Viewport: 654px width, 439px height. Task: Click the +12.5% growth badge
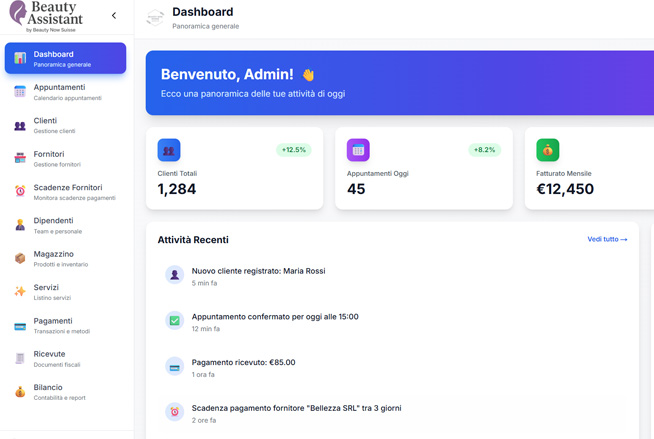tap(294, 150)
